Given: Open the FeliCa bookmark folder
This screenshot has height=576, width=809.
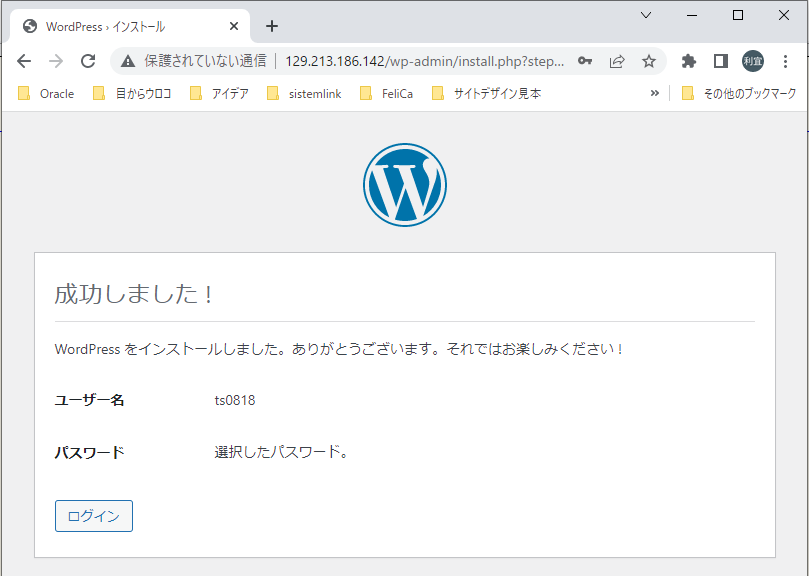Looking at the screenshot, I should [387, 93].
